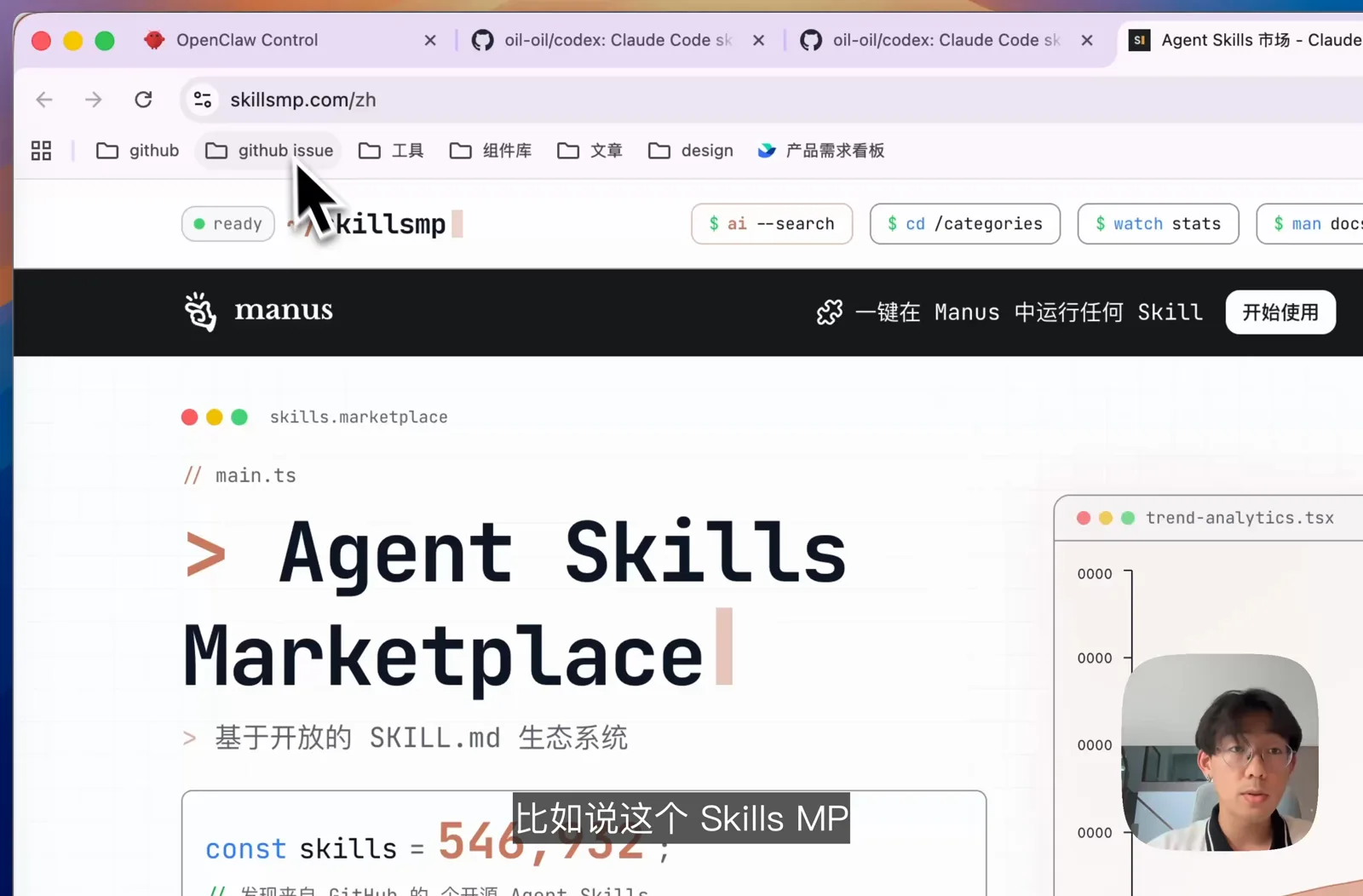Close the first oil-oil/codex tab
Viewport: 1363px width, 896px height.
[758, 40]
